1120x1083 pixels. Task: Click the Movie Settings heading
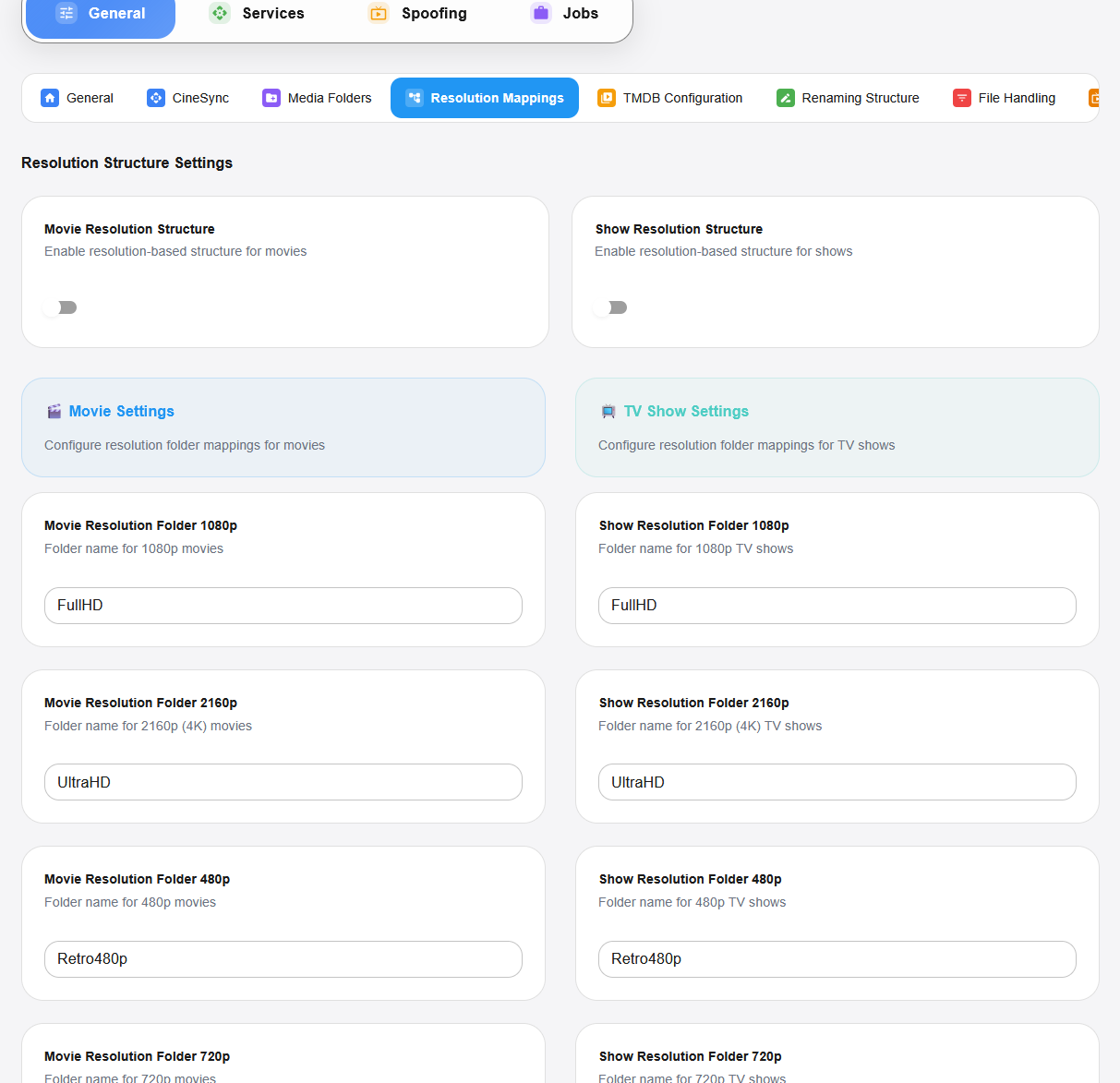click(121, 412)
